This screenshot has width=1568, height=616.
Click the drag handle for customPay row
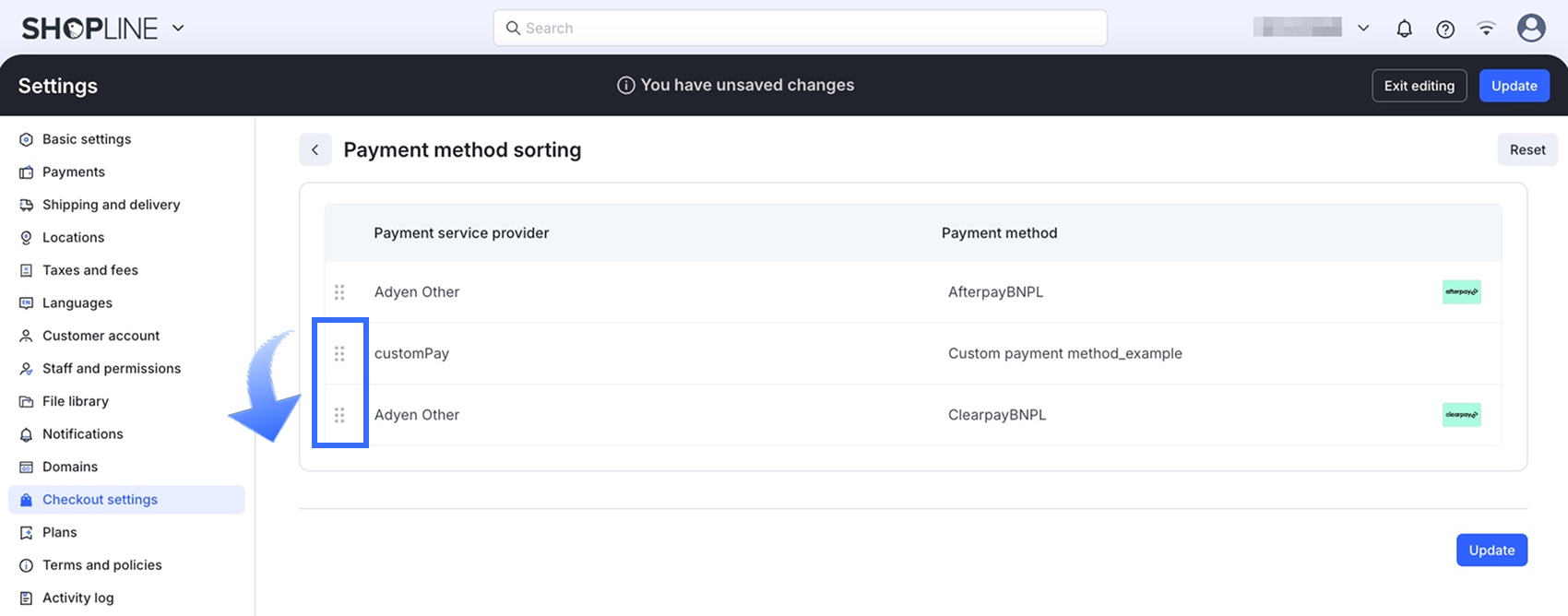339,353
